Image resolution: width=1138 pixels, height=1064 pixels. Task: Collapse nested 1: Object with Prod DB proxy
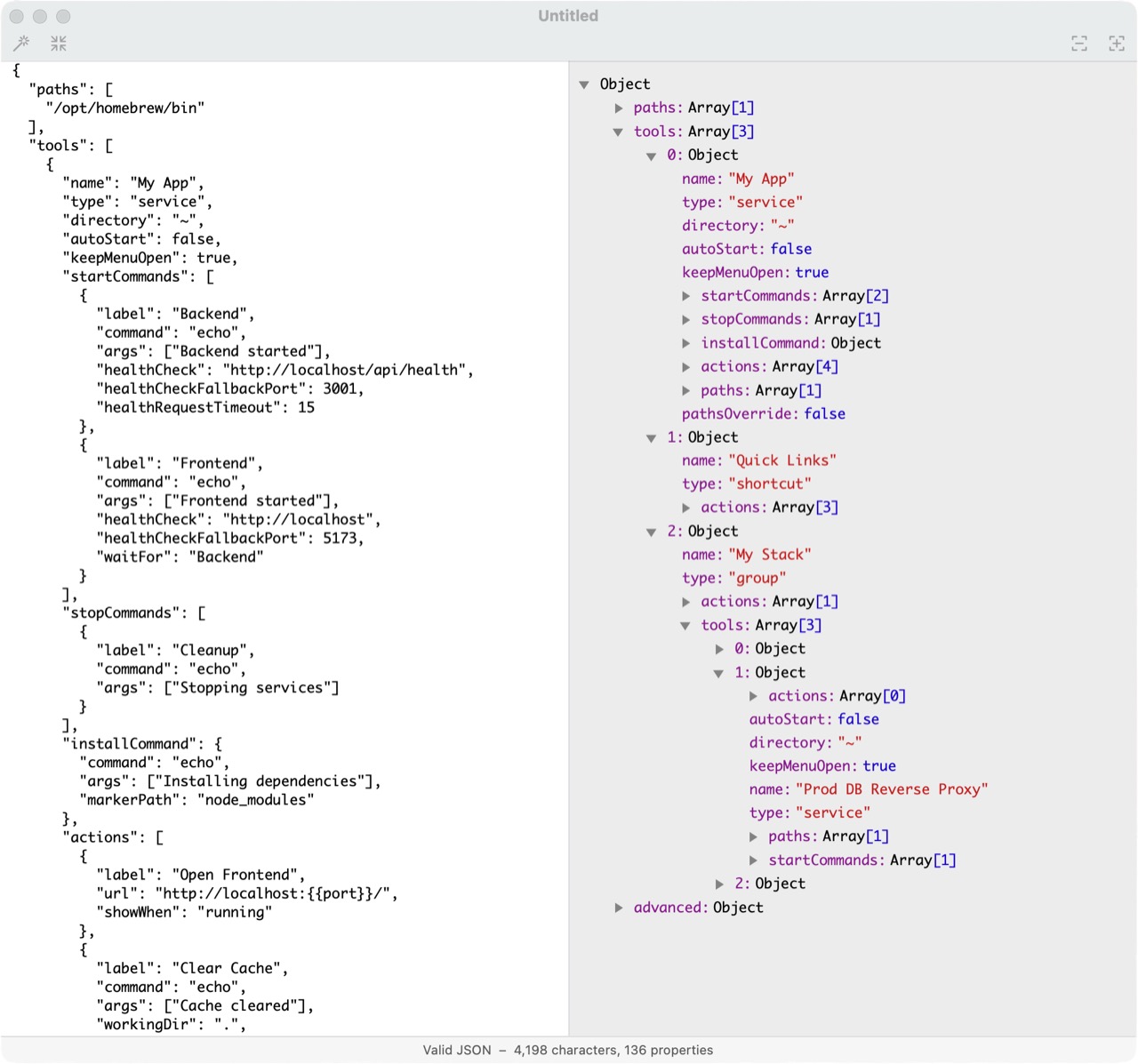719,673
